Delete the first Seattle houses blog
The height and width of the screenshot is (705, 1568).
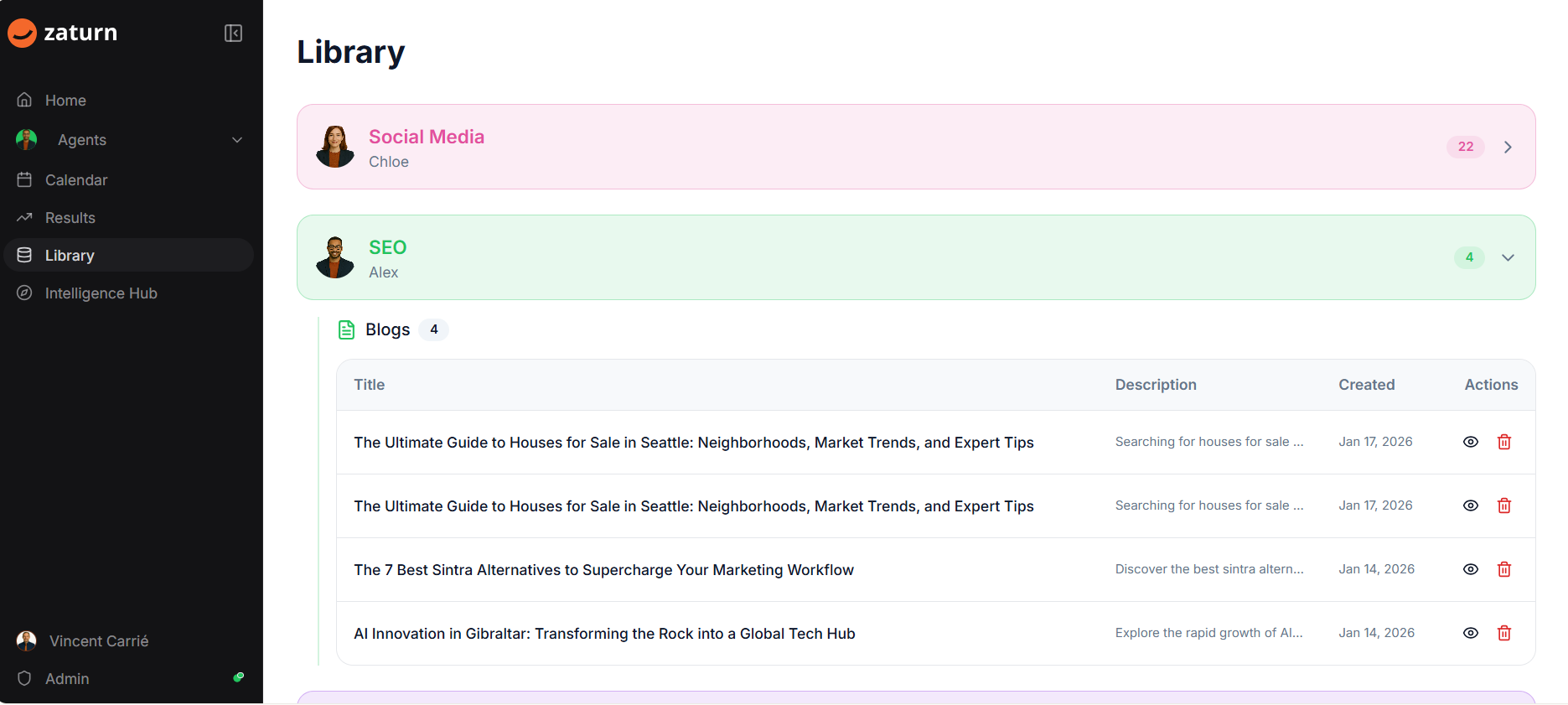point(1503,442)
